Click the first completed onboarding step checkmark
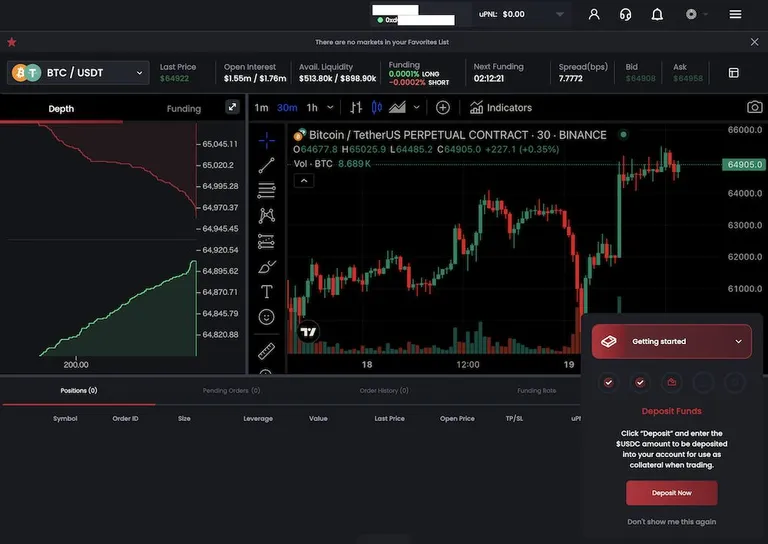This screenshot has width=768, height=544. coord(608,382)
